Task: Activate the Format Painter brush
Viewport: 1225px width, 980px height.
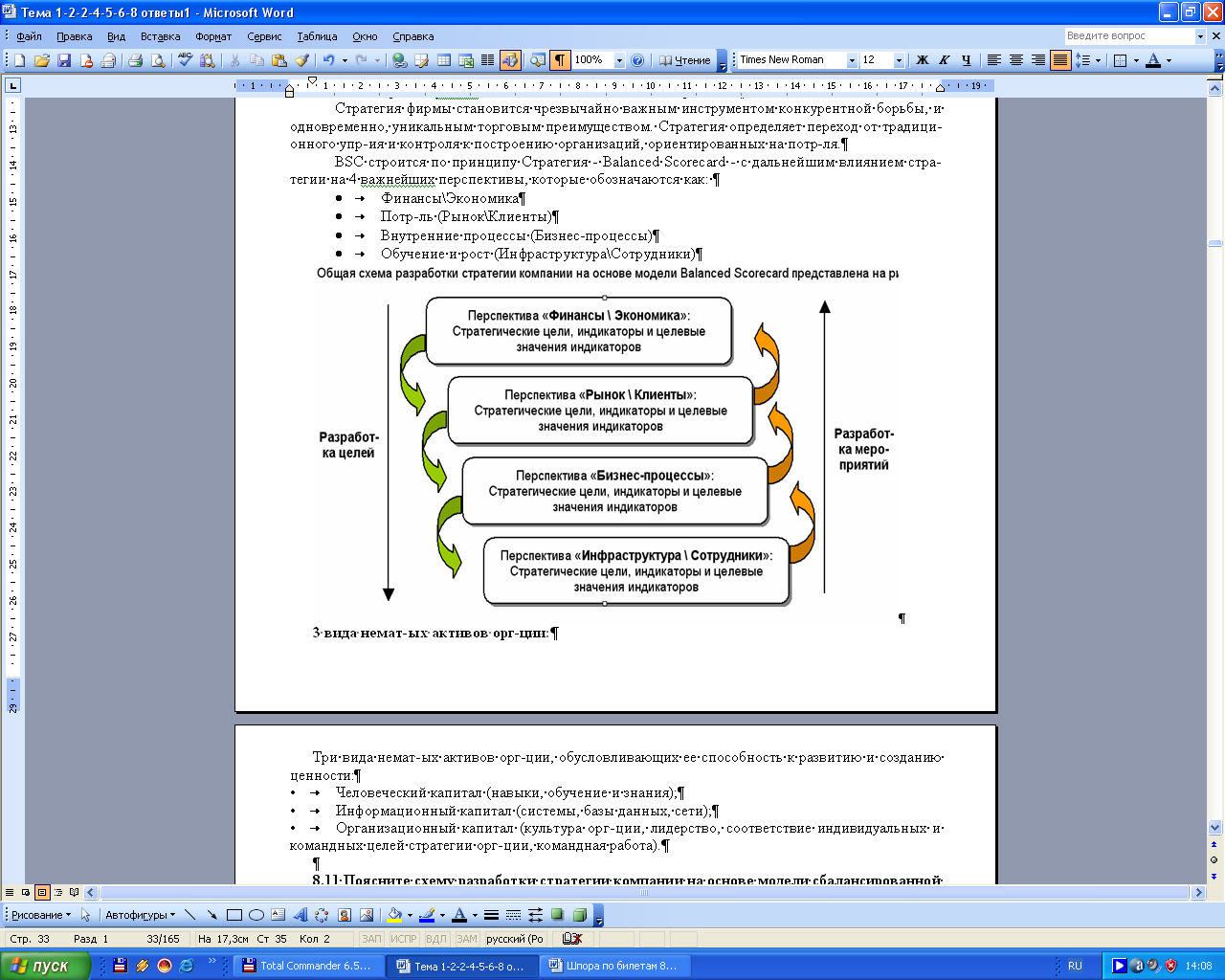Action: point(301,60)
